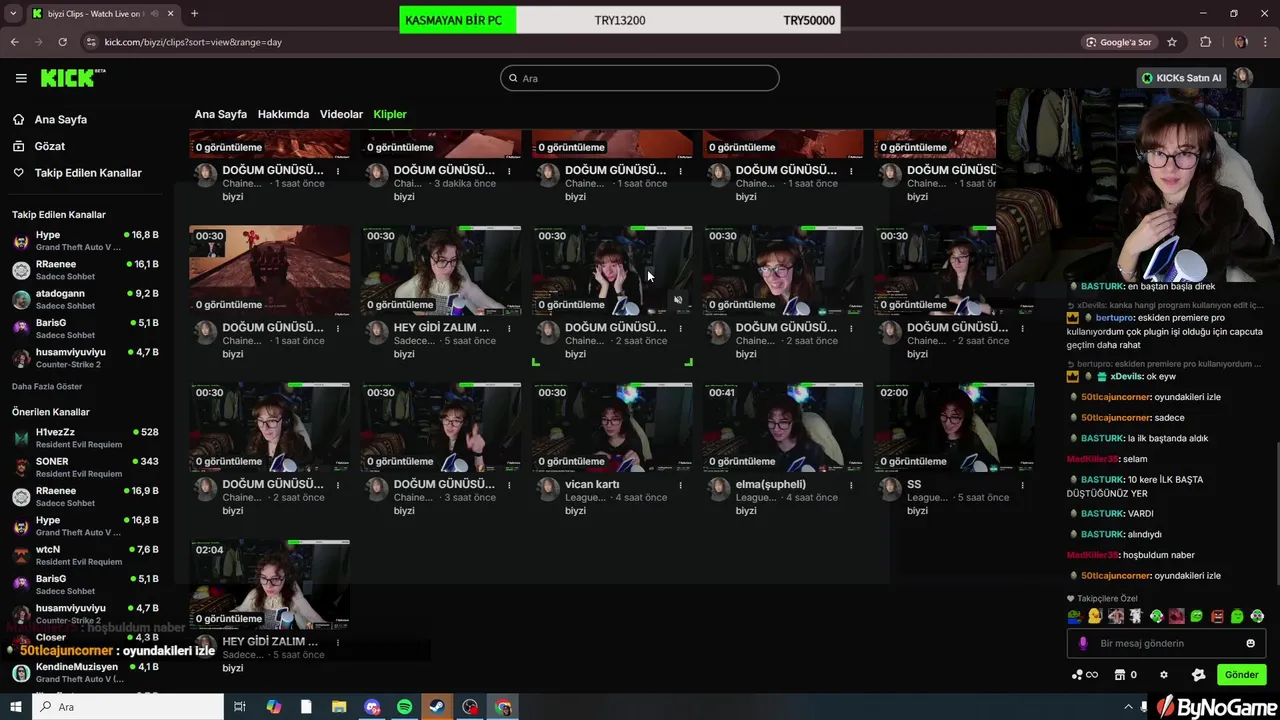Screen dimensions: 1280x720
Task: Open Spotify from the taskbar
Action: (404, 707)
